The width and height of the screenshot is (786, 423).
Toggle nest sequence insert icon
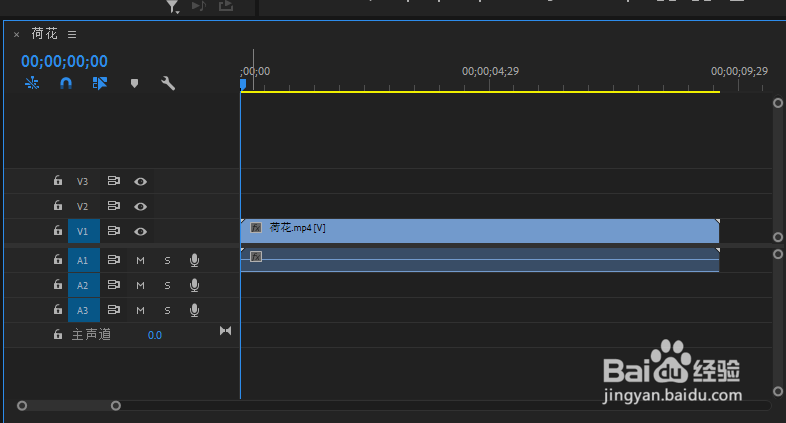point(32,85)
